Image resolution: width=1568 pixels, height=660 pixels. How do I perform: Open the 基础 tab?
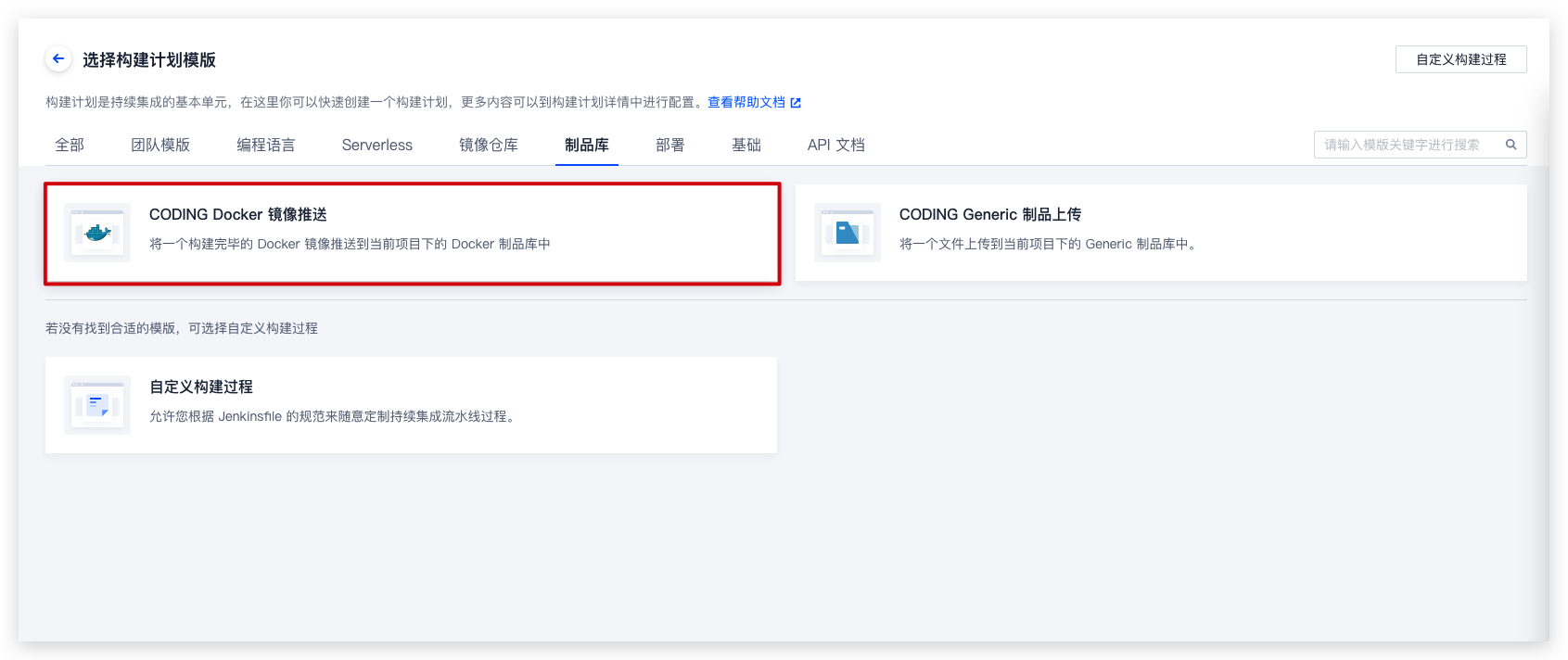pyautogui.click(x=746, y=145)
